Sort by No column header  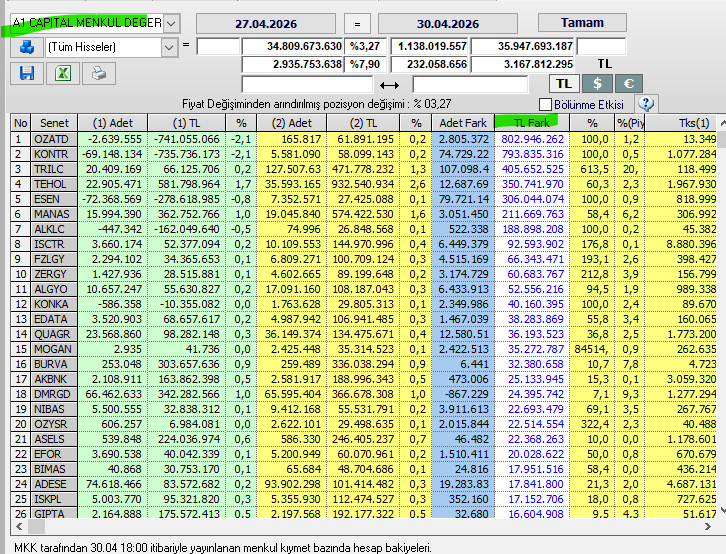[x=21, y=123]
